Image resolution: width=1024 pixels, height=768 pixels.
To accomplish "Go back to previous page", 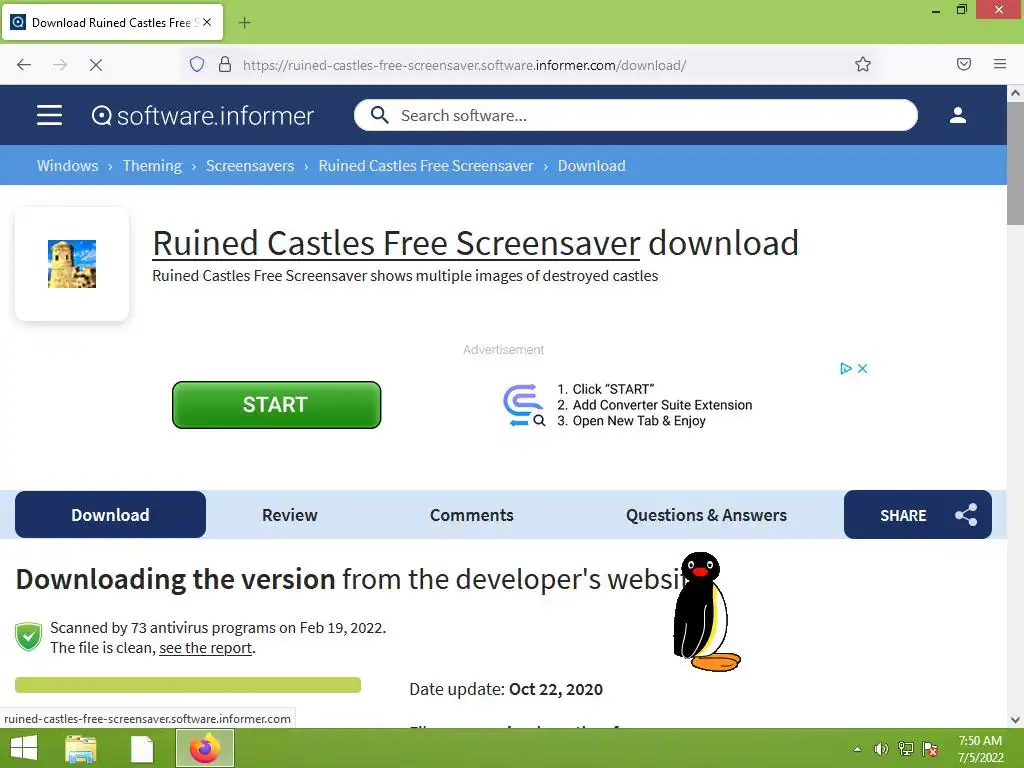I will click(x=24, y=65).
